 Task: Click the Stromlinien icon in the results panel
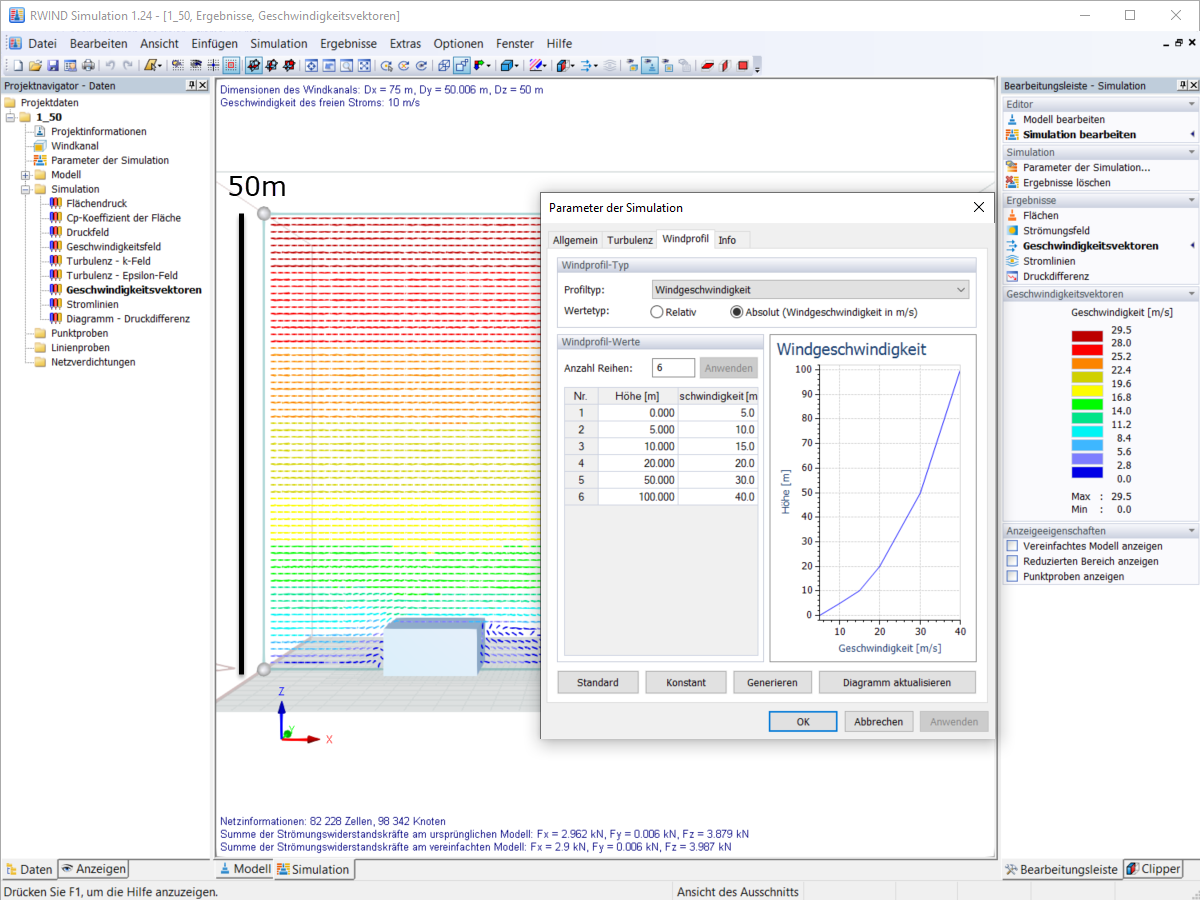1012,261
